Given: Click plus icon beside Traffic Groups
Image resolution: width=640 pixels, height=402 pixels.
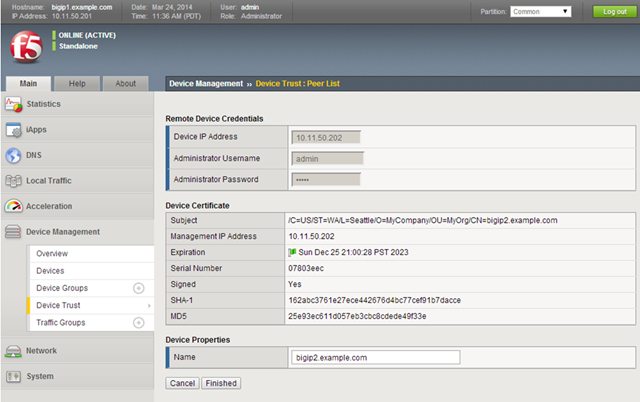Looking at the screenshot, I should pos(139,323).
